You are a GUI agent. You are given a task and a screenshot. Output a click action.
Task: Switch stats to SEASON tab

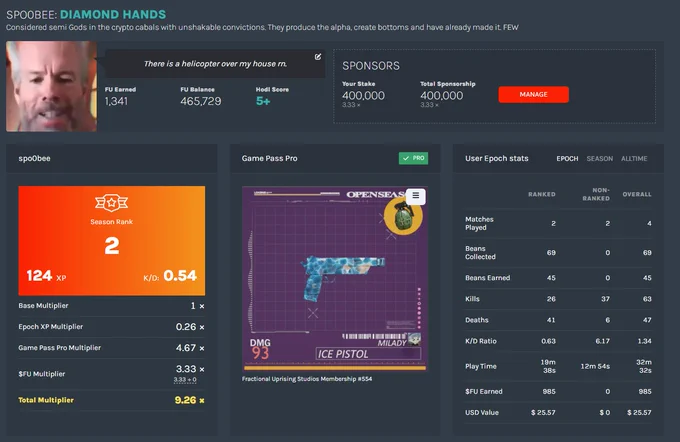tap(600, 159)
